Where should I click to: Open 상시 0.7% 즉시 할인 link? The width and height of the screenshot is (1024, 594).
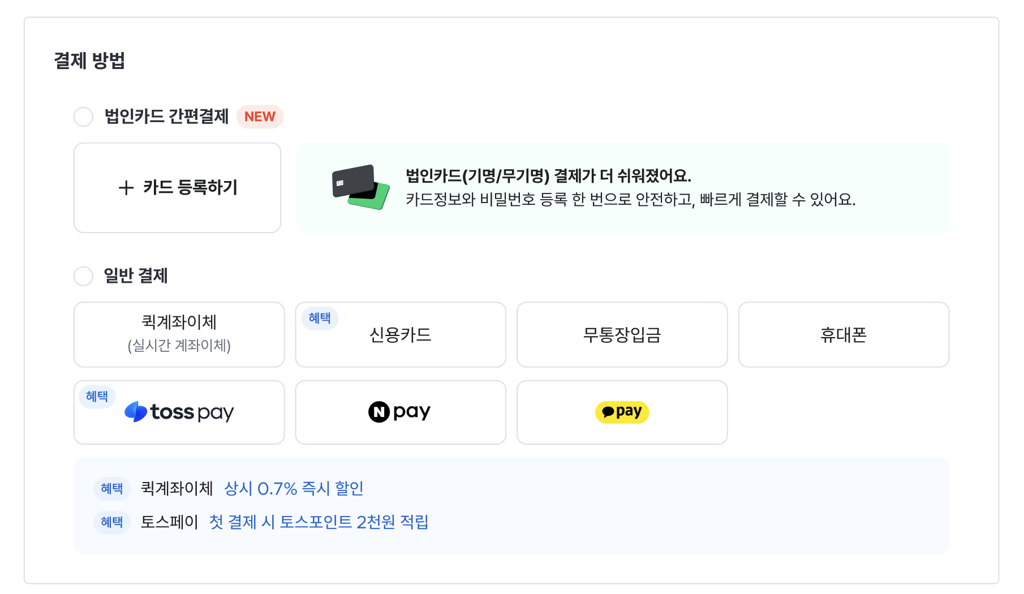294,488
